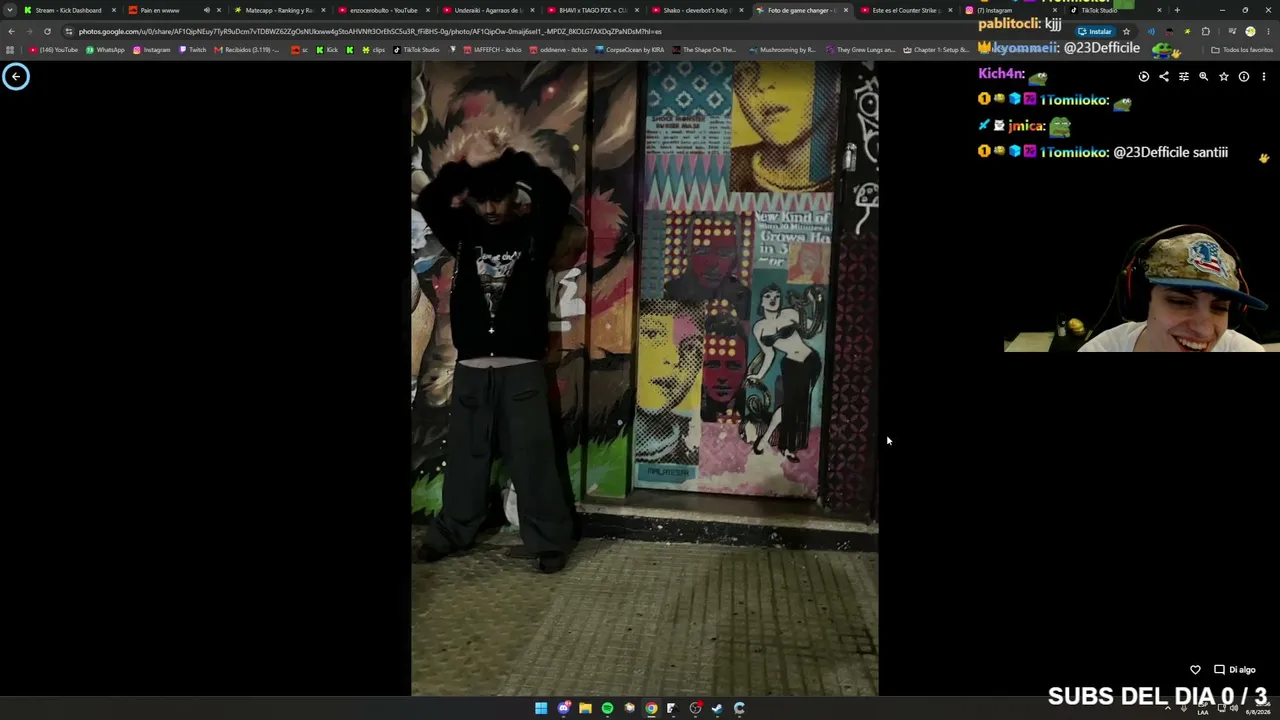
Task: Open the photo edit adjustments tool
Action: (x=1184, y=77)
